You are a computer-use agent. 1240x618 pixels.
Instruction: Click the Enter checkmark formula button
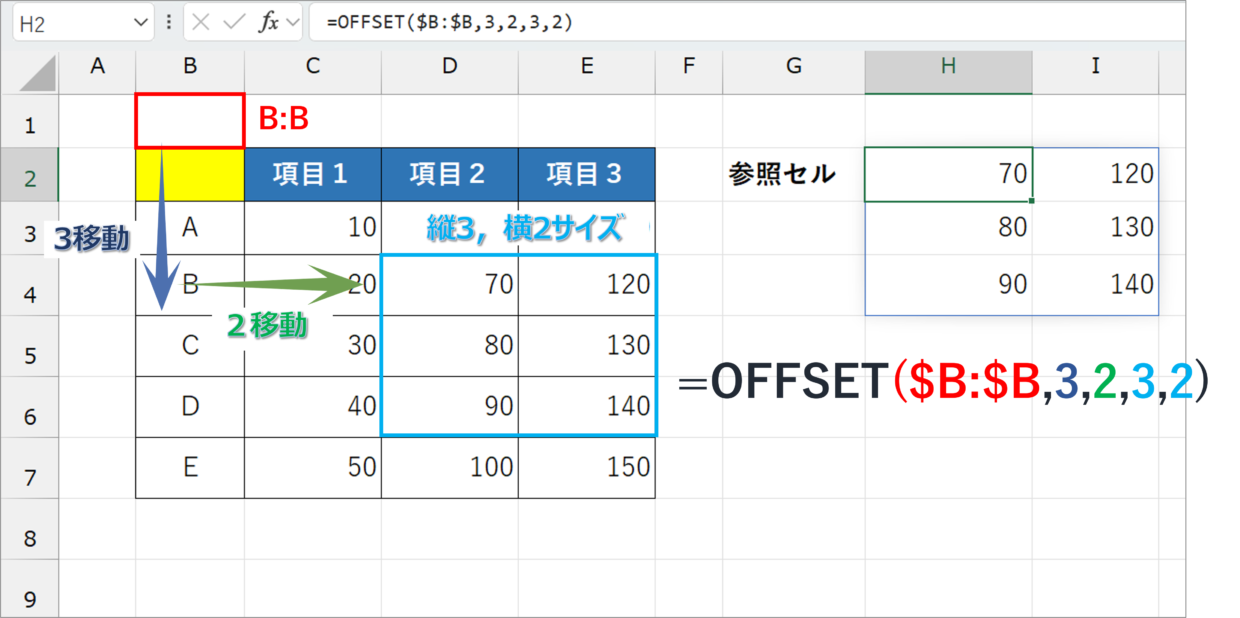[234, 22]
